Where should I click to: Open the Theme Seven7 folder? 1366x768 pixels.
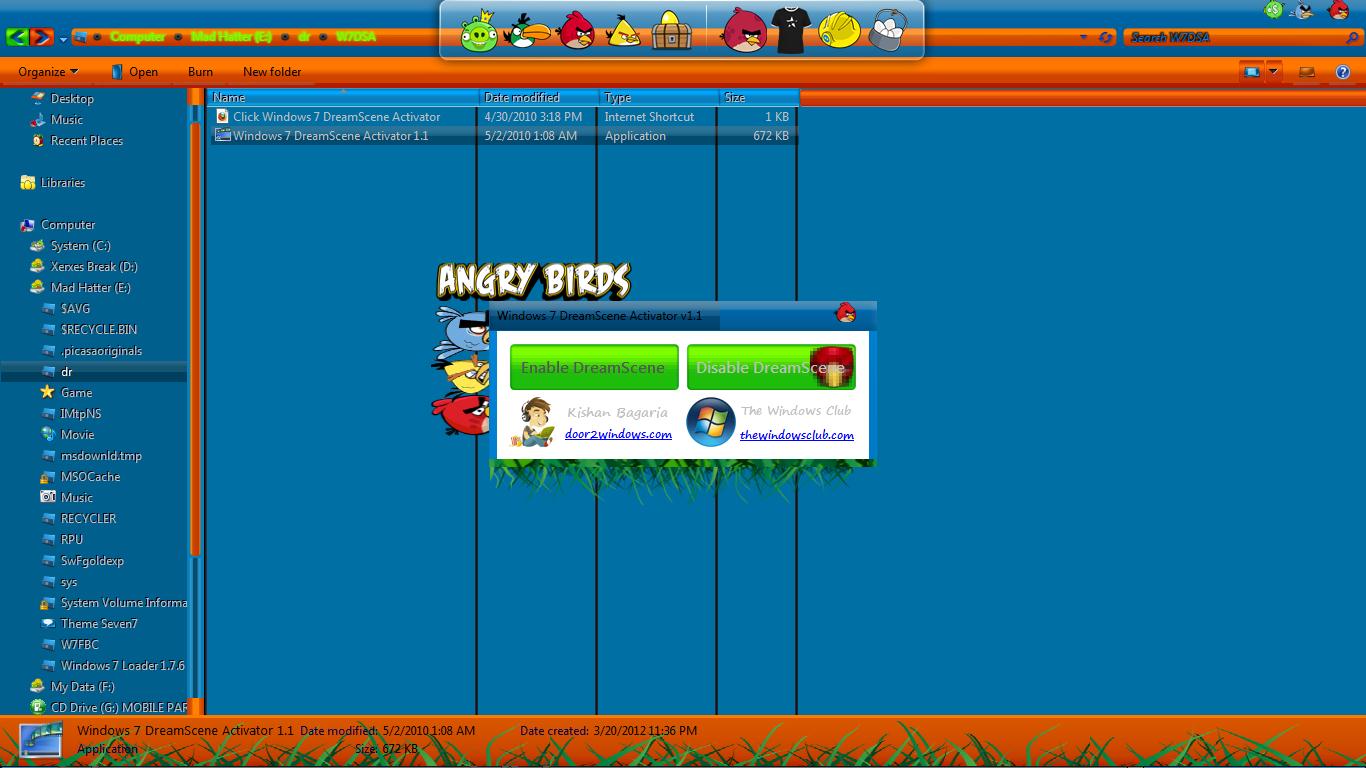99,624
